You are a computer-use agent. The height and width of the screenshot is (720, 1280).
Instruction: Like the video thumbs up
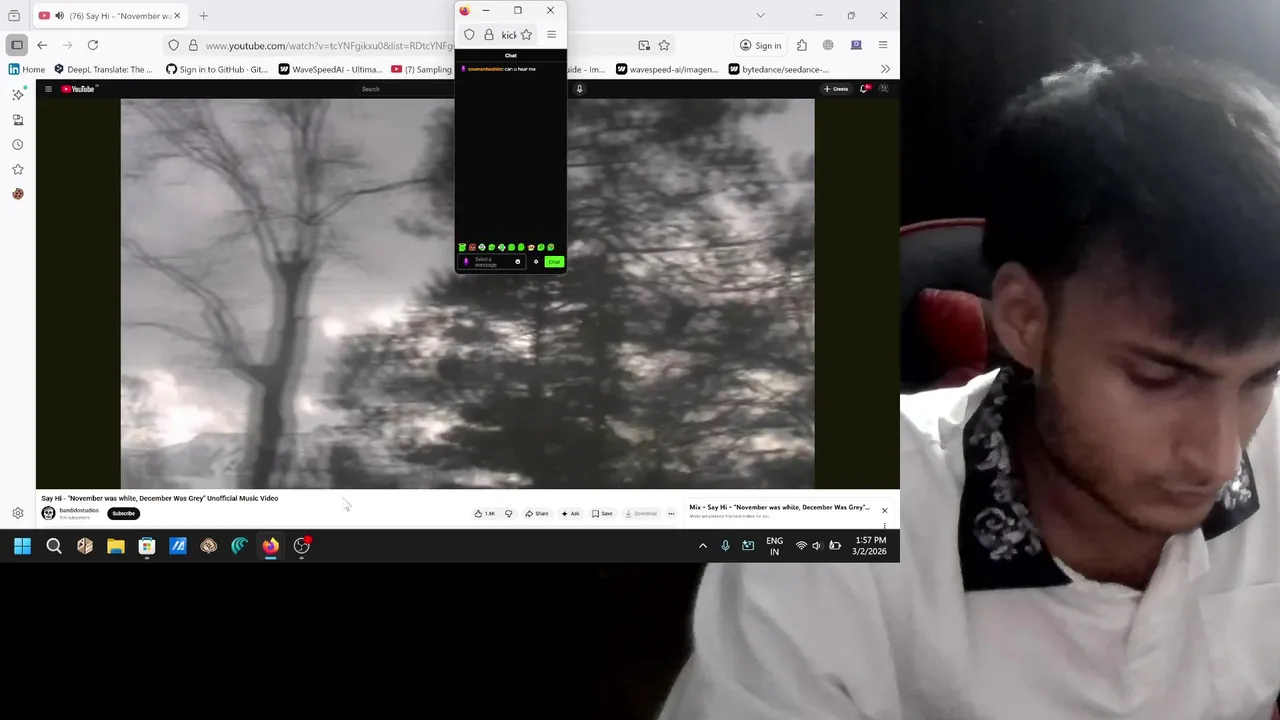tap(485, 513)
